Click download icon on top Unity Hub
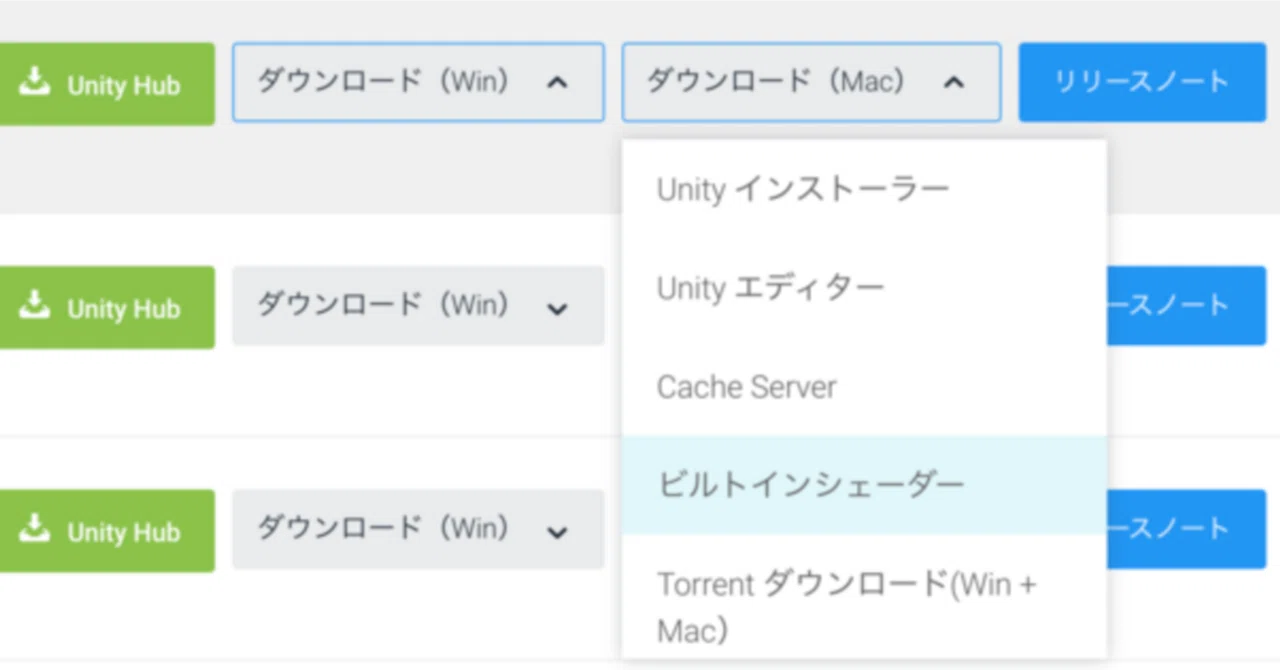The height and width of the screenshot is (670, 1280). (35, 83)
